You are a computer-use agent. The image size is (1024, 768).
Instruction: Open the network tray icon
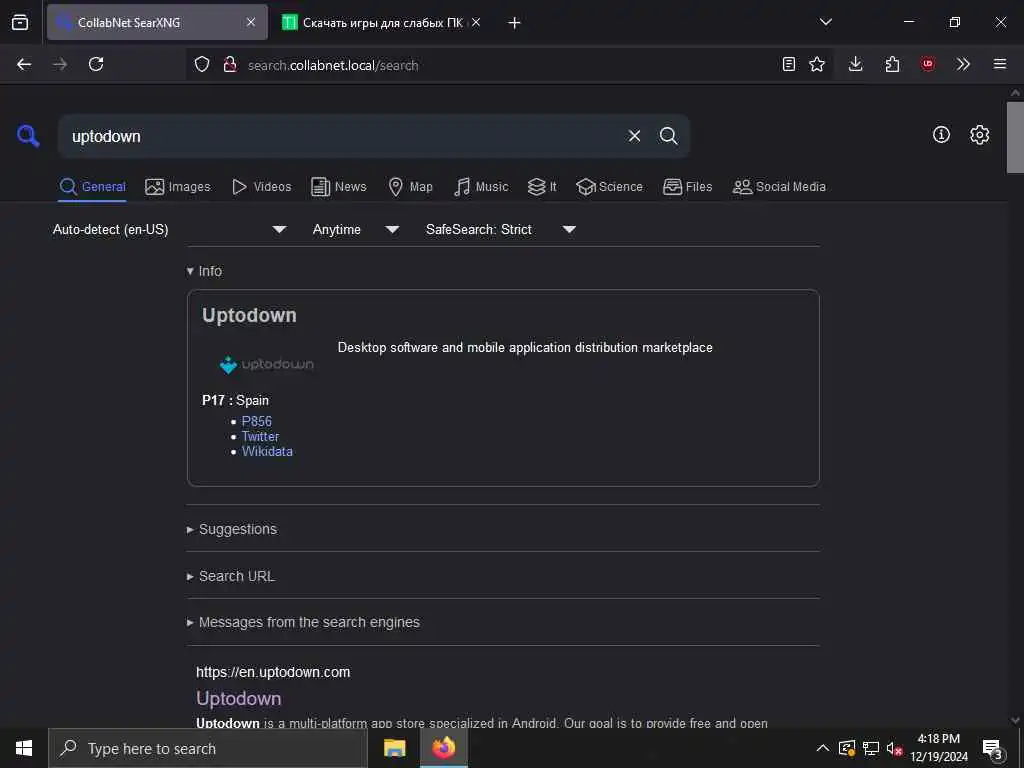871,748
